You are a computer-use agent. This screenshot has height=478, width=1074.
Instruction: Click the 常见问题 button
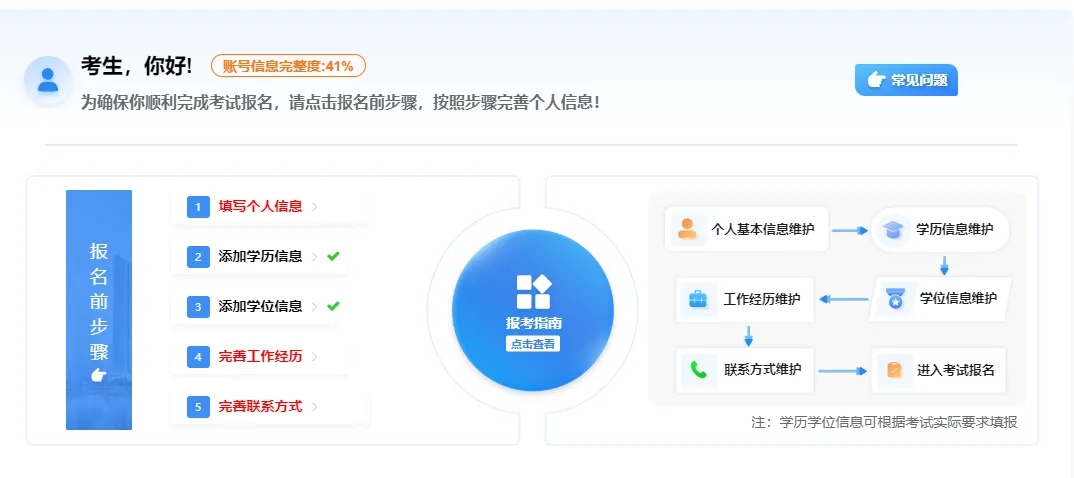(906, 80)
